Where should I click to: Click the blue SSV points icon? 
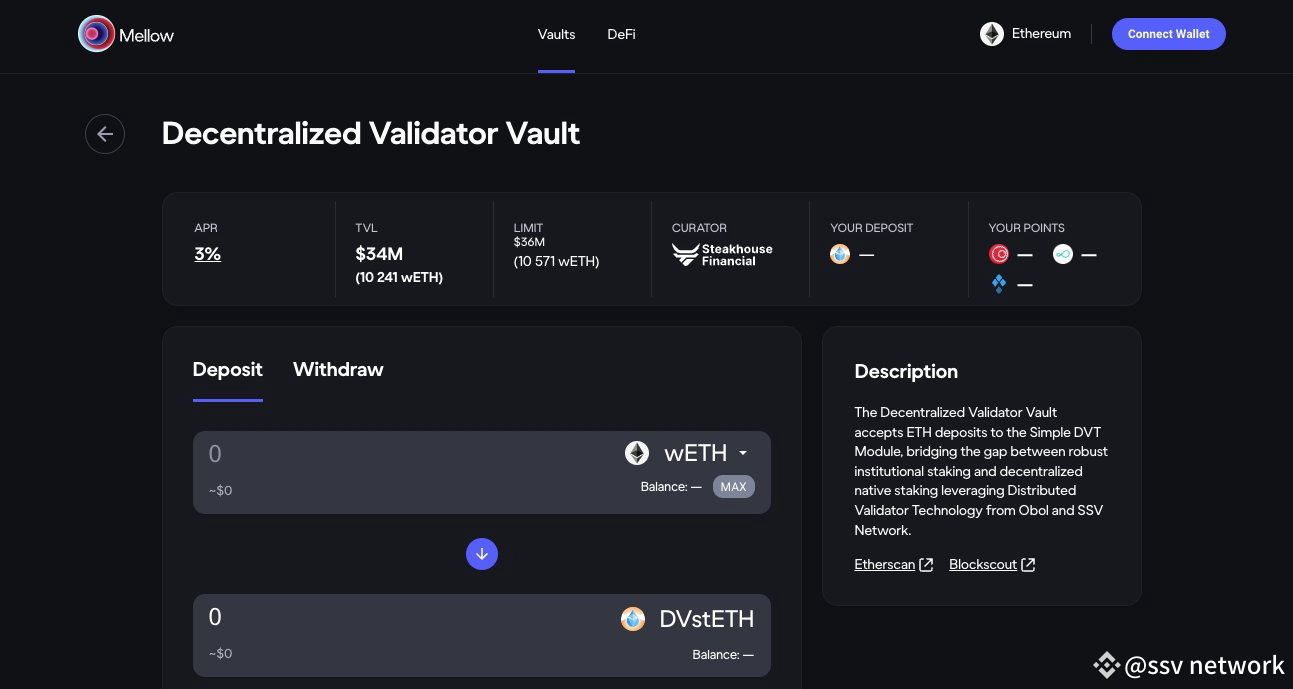point(999,283)
